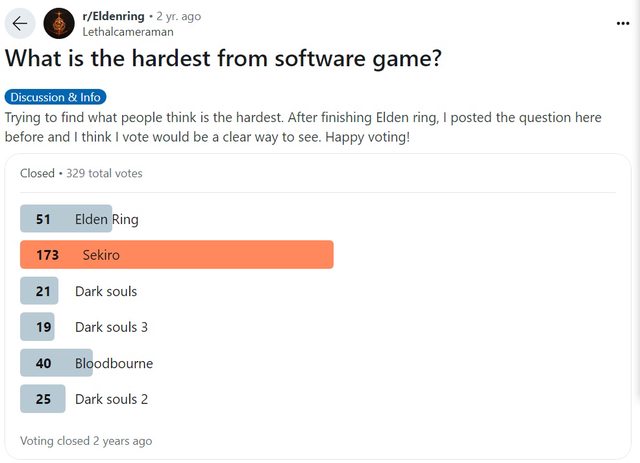The width and height of the screenshot is (640, 463).
Task: Click the Voting closed 2 years ago text
Action: (x=86, y=440)
